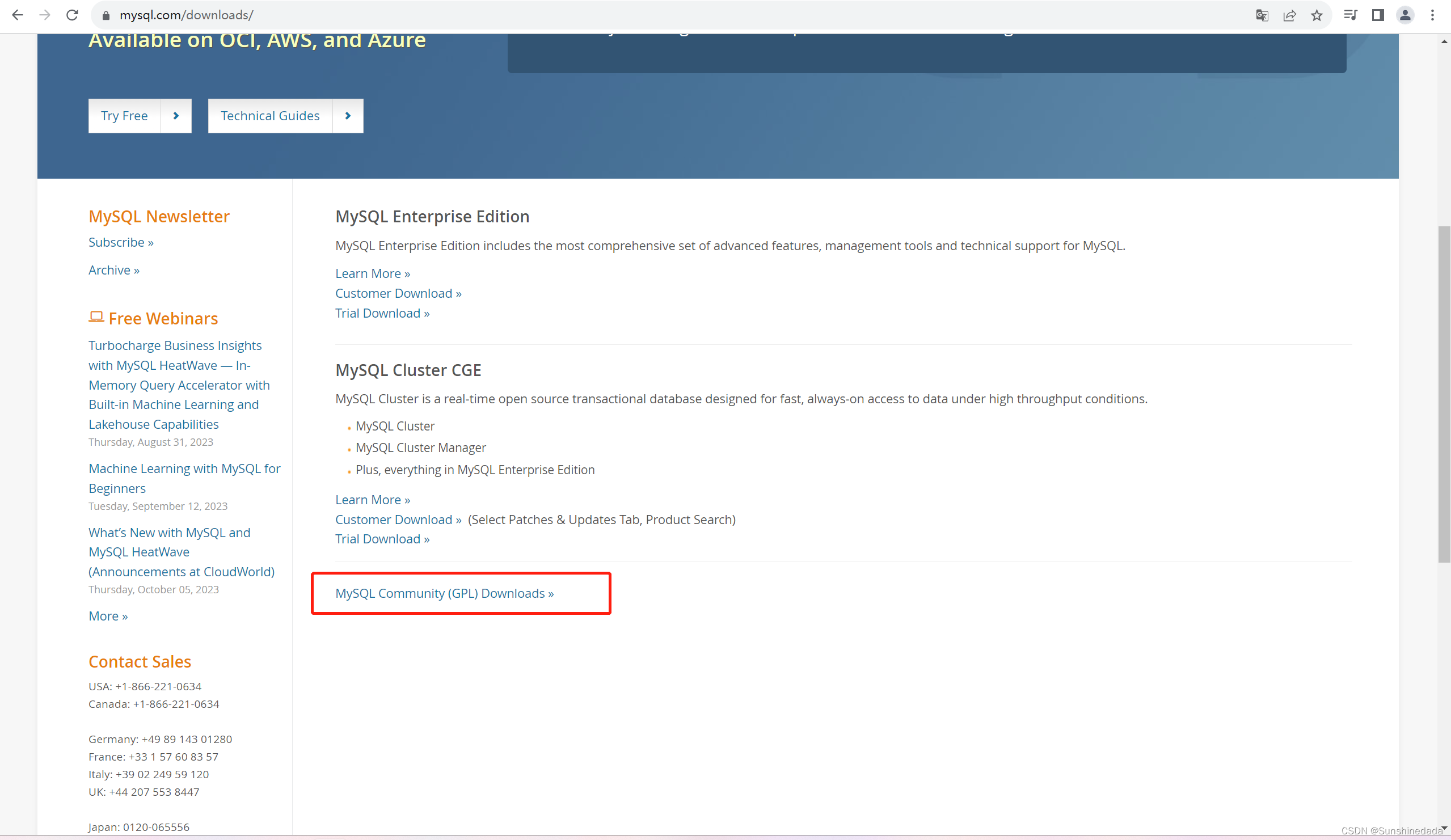
Task: Click the Try Free button
Action: click(124, 116)
